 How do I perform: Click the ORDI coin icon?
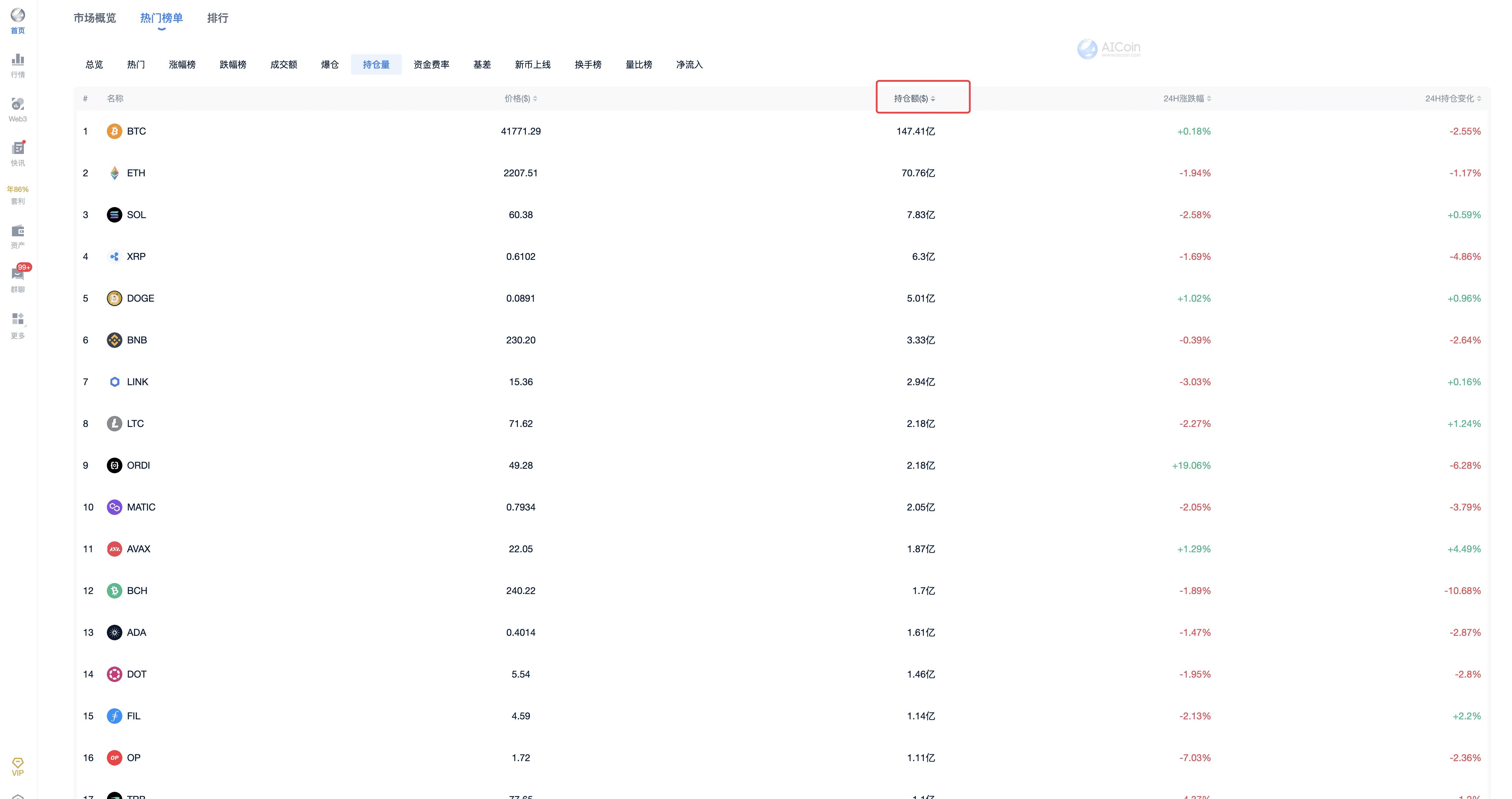pos(114,465)
